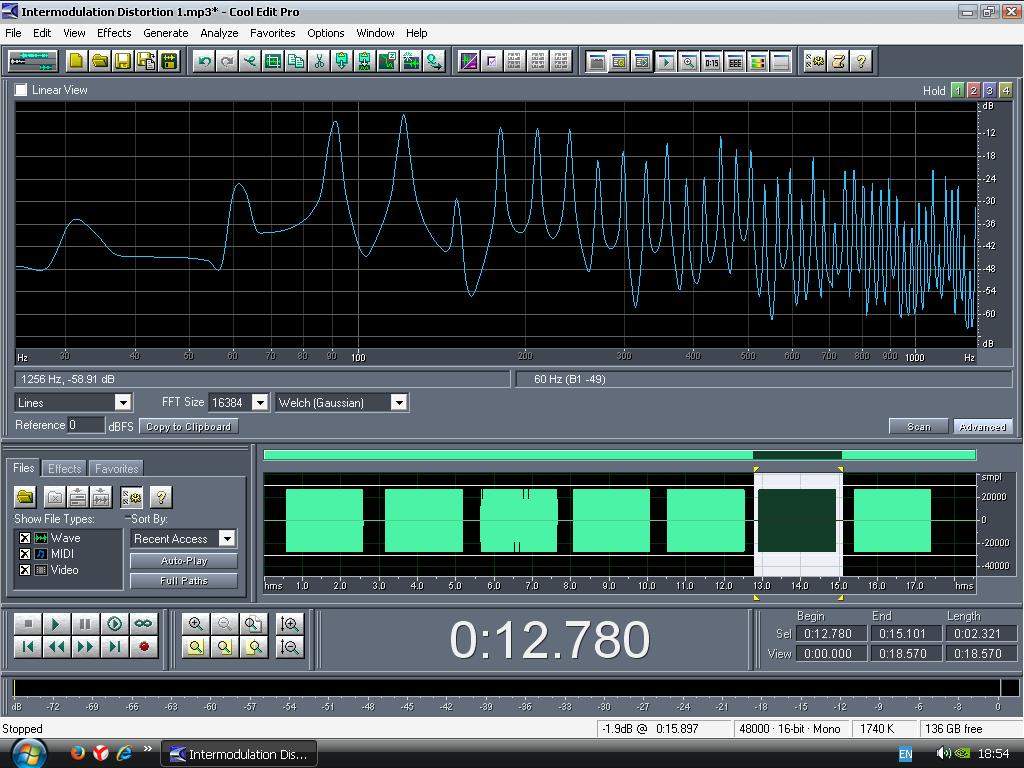The image size is (1024, 768).
Task: Click the Windows Start orb
Action: (x=29, y=754)
